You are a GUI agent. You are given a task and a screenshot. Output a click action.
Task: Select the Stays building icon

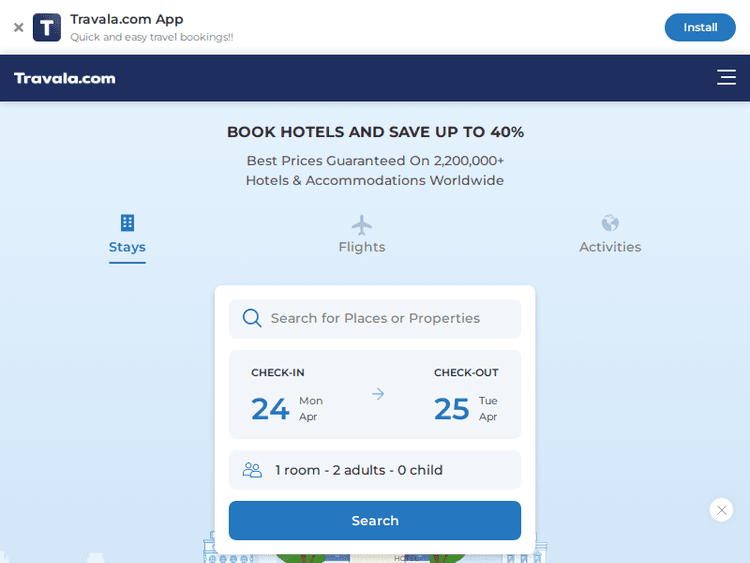click(x=127, y=223)
